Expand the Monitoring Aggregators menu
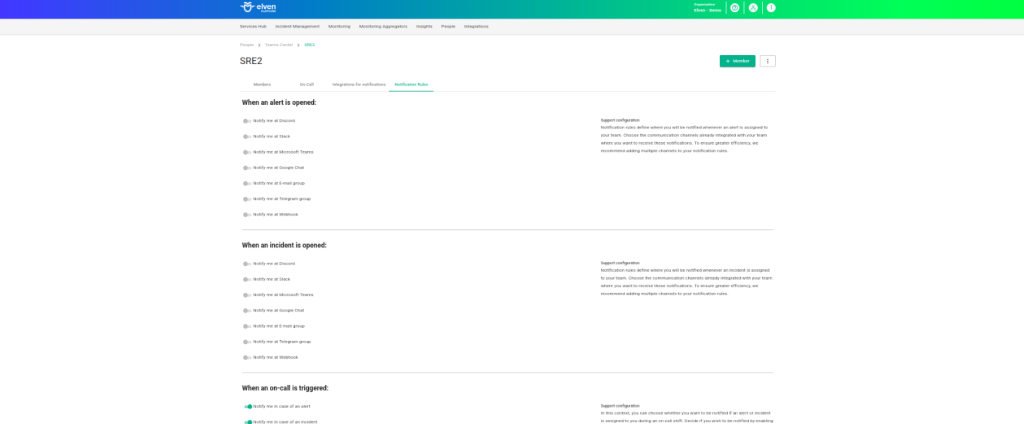This screenshot has height=424, width=1024. [x=383, y=26]
